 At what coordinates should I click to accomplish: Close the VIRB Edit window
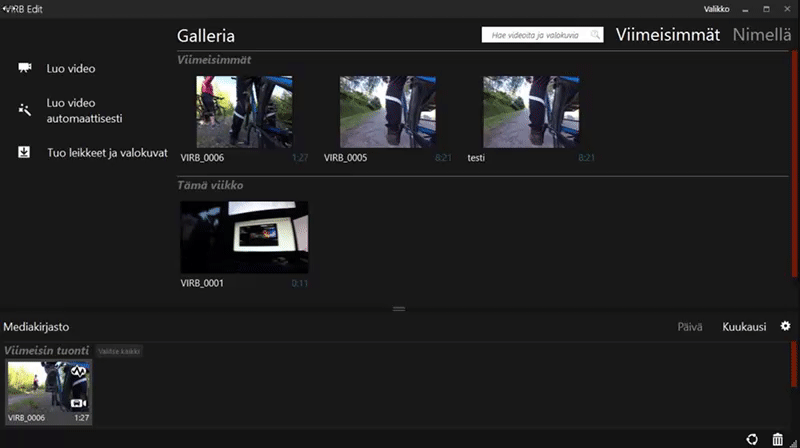tap(787, 9)
